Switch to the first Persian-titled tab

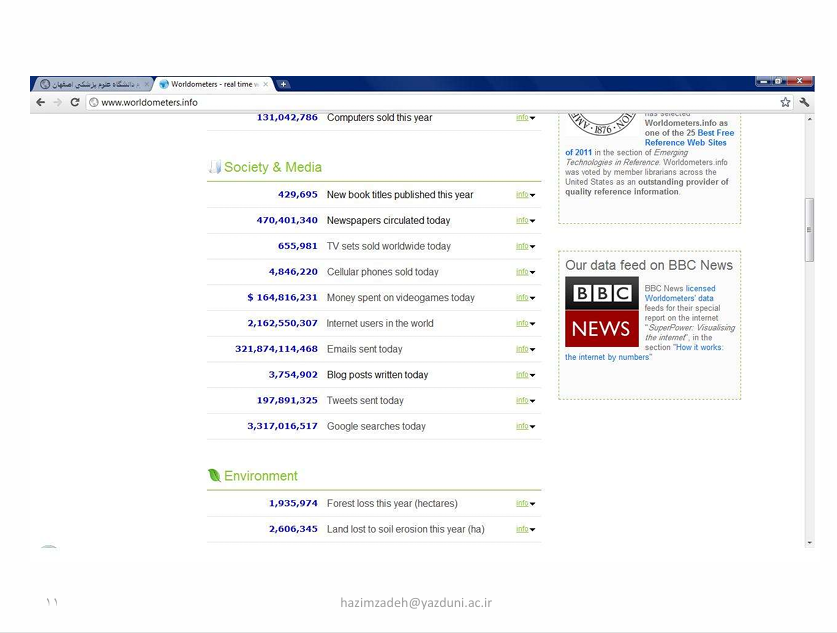point(92,85)
